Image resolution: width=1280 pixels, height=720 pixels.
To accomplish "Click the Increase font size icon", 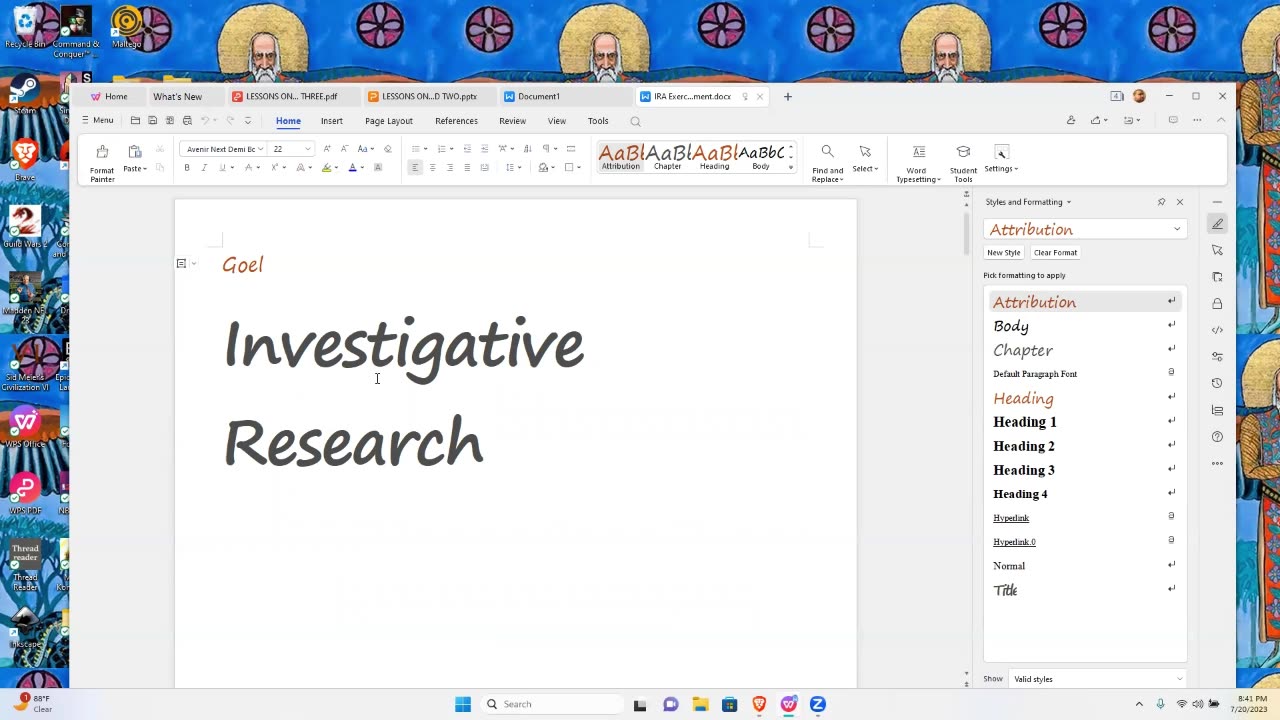I will click(327, 149).
